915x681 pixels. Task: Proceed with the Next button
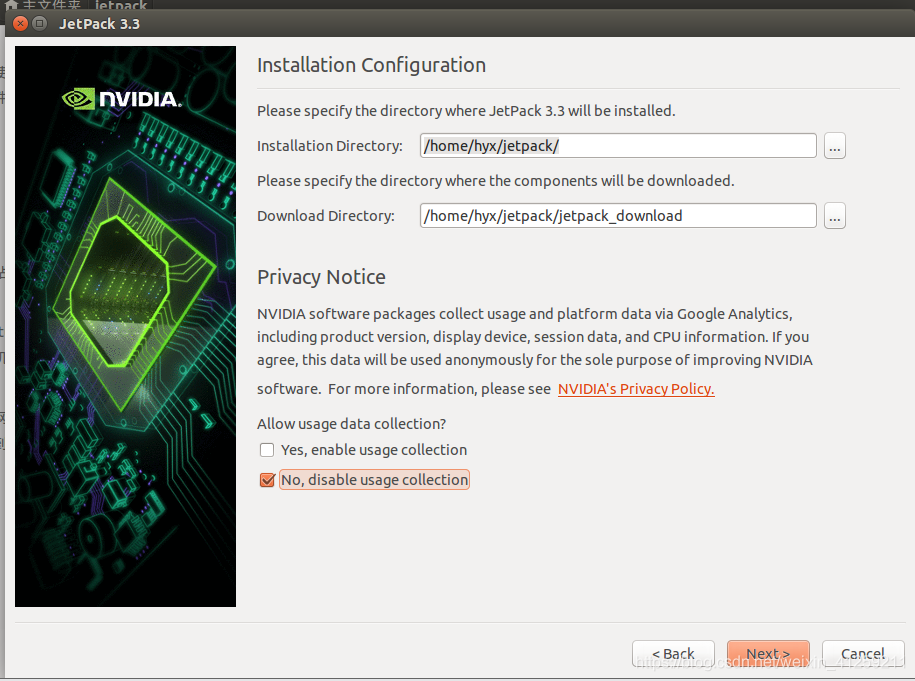tap(767, 654)
